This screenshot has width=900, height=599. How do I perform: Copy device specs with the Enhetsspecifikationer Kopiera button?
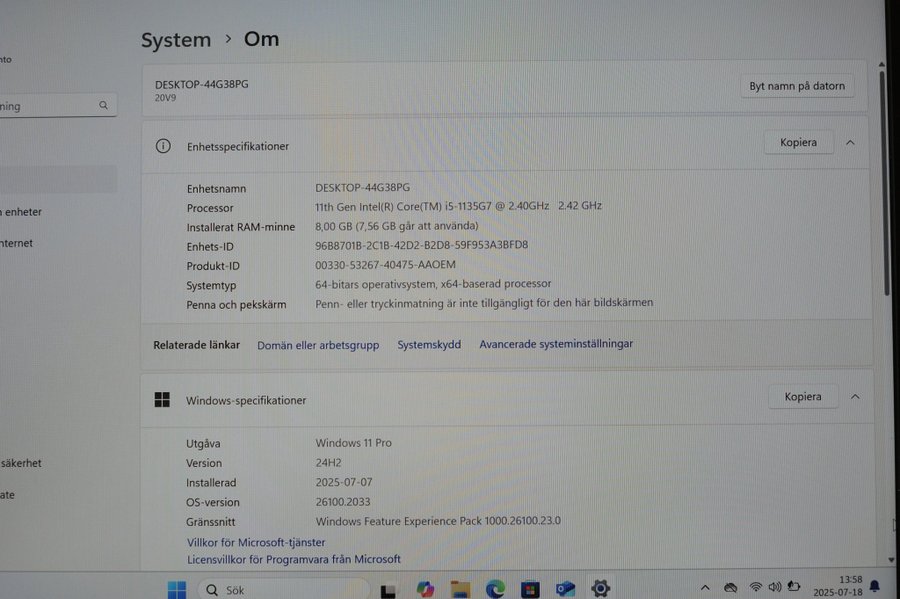click(x=798, y=142)
